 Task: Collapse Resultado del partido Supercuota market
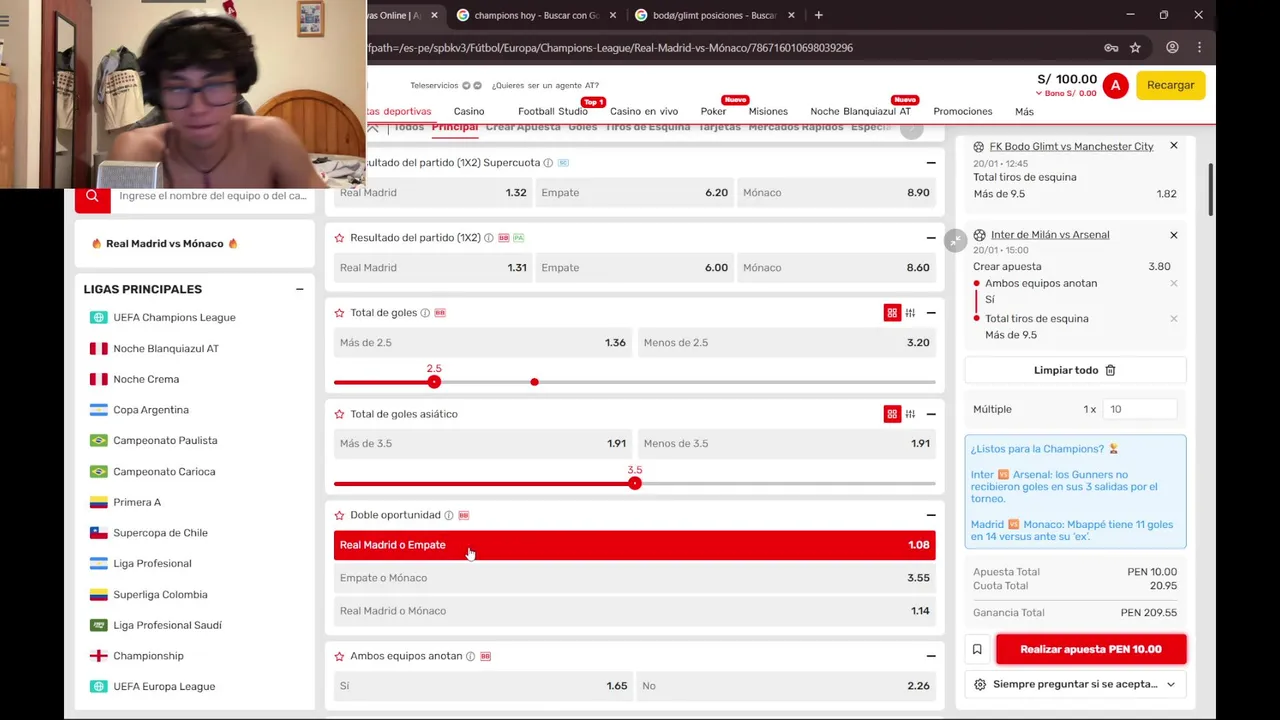point(931,163)
